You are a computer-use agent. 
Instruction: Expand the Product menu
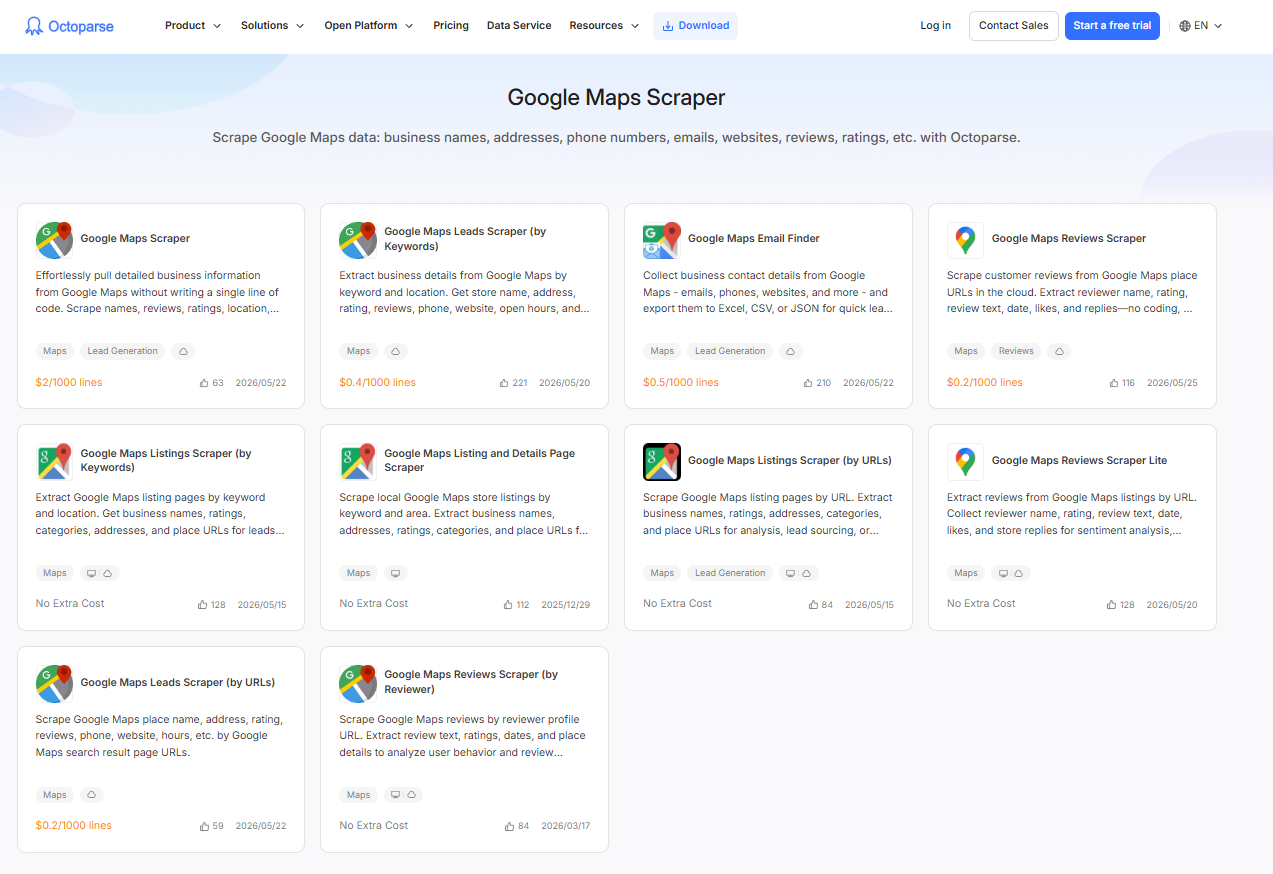click(x=193, y=26)
